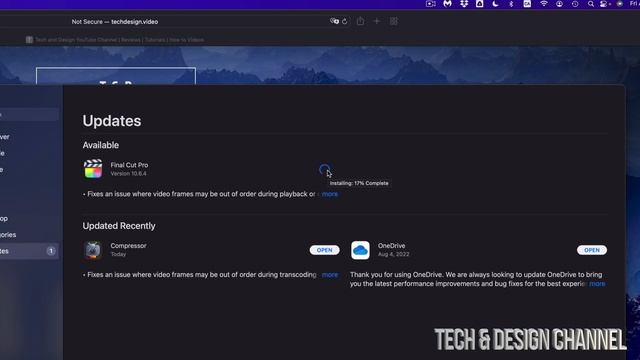Open Spotlight search magnifier icon
The height and width of the screenshot is (360, 640).
(591, 4)
